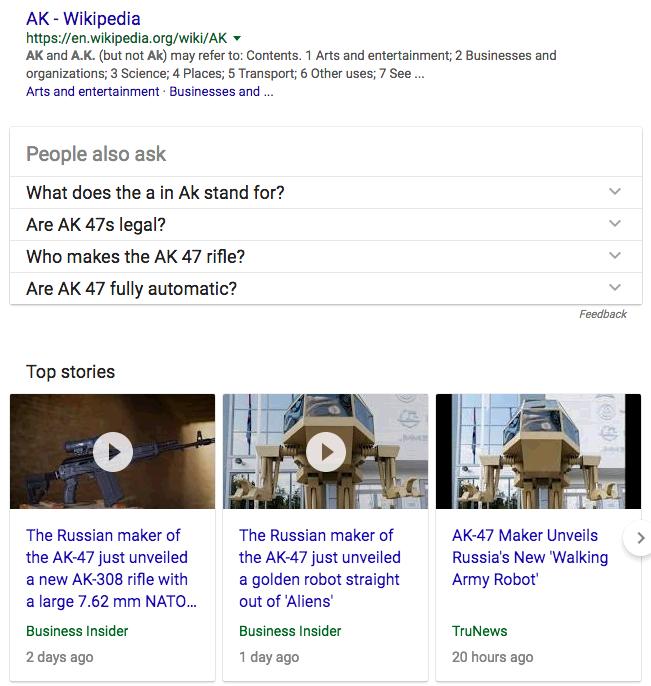
Task: Click the question text 'Who makes the AK 47 rifle?'
Action: pos(135,257)
